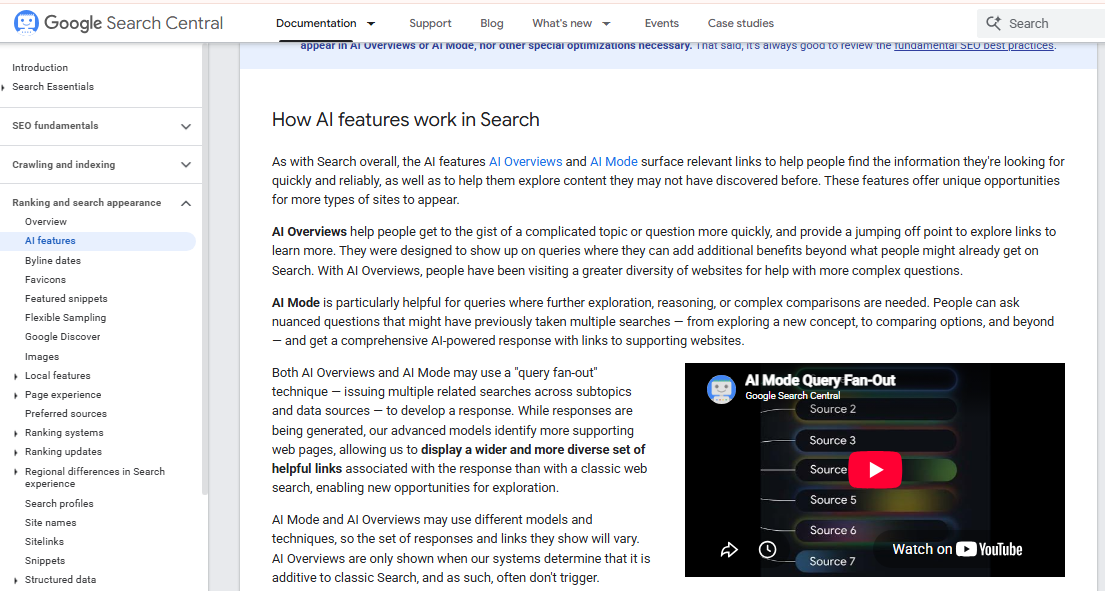
Task: Open Images in the sidebar
Action: click(42, 357)
